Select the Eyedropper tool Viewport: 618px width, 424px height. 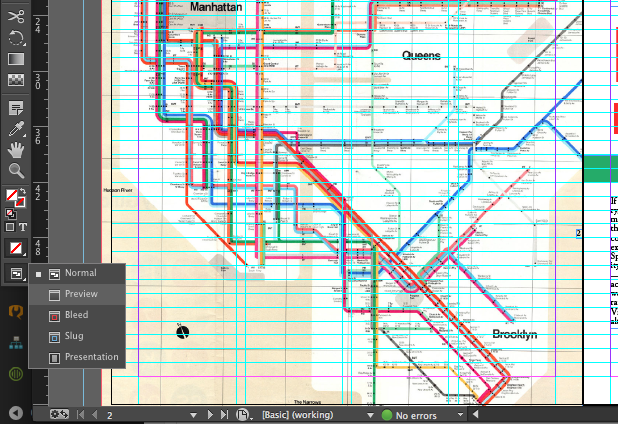pos(16,129)
